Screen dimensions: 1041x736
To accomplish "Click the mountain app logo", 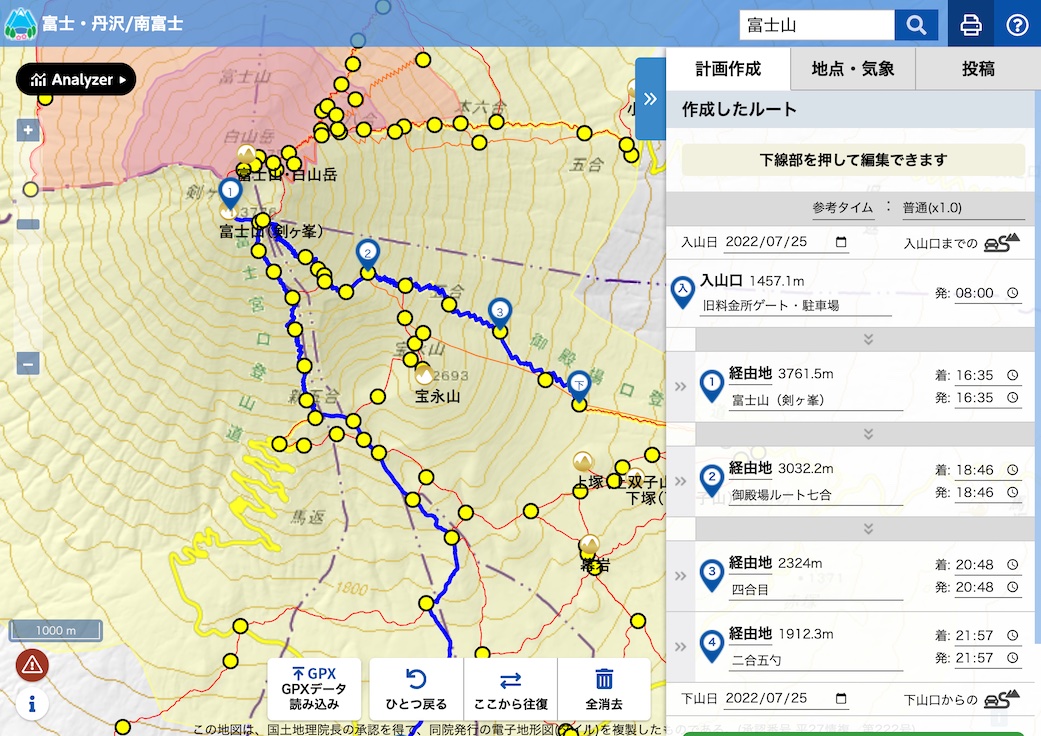I will click(x=21, y=24).
